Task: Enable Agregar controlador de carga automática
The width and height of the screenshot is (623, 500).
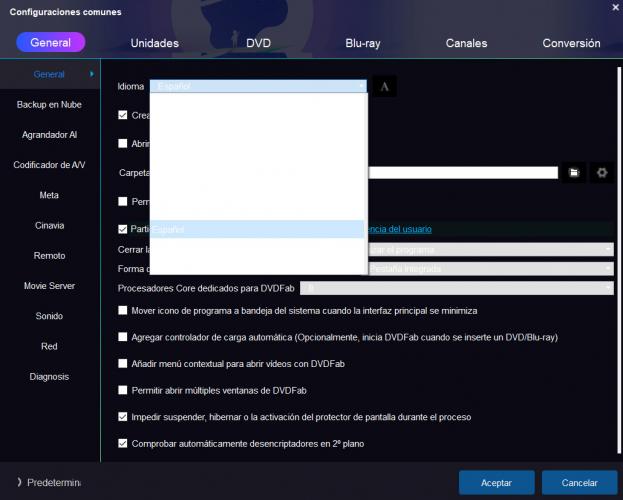Action: coord(122,337)
